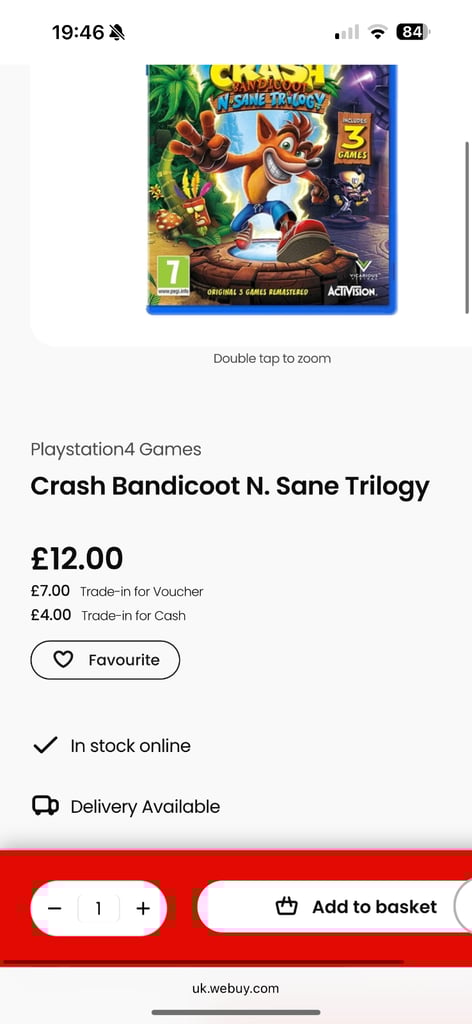Tap the basket icon beside Add to basket

click(287, 906)
